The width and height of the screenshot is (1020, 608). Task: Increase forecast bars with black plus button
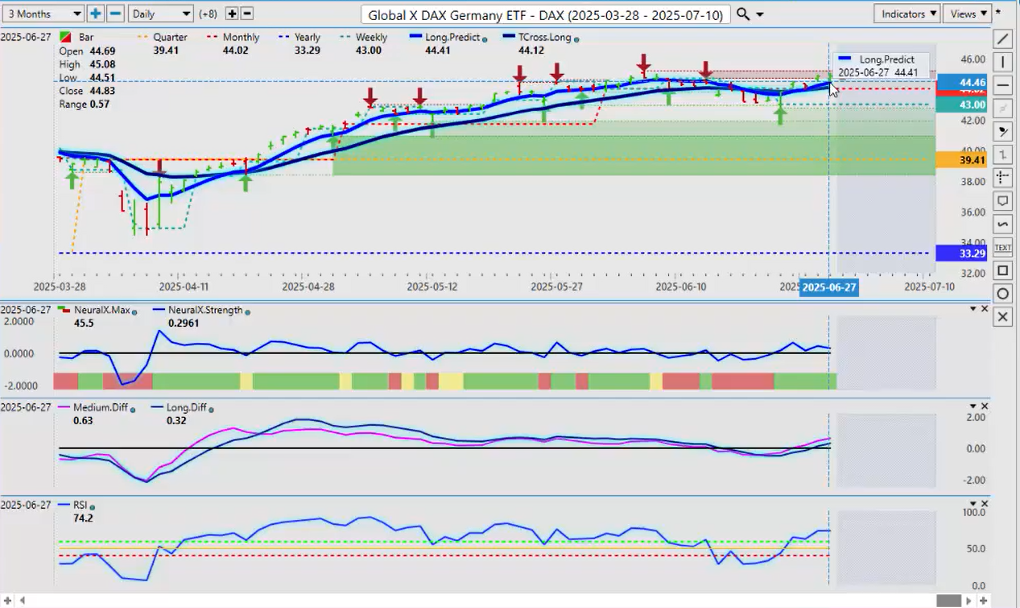point(232,14)
